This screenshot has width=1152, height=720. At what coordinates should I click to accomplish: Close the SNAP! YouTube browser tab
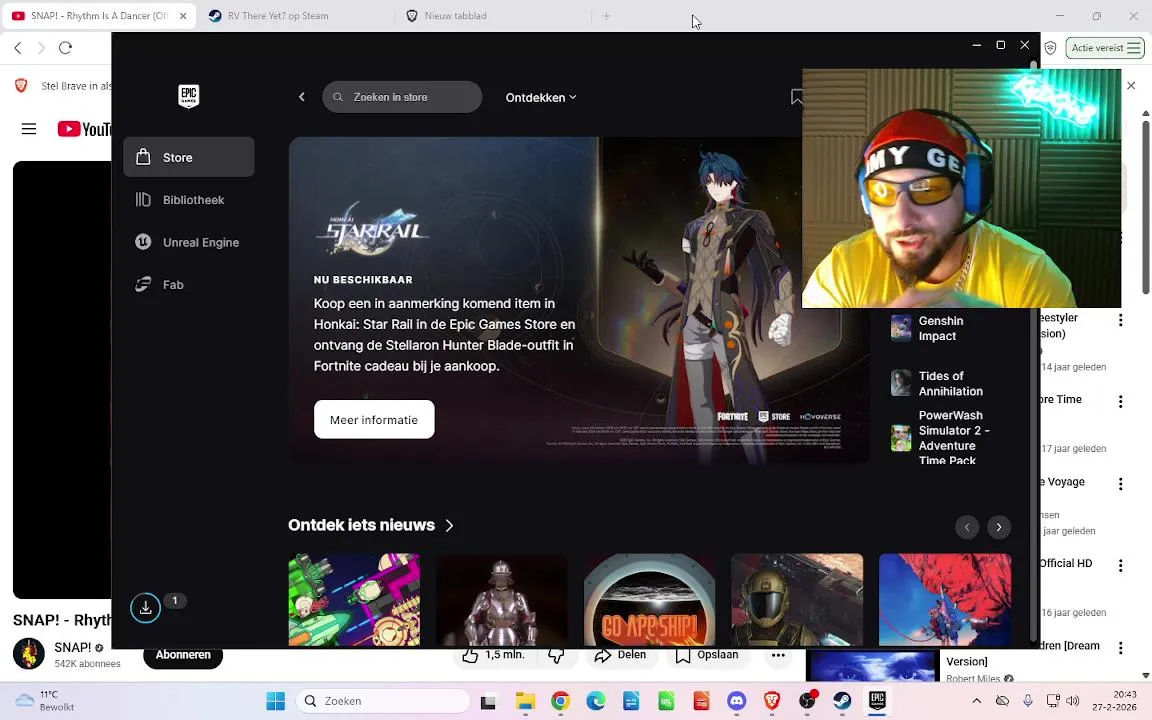tap(183, 15)
